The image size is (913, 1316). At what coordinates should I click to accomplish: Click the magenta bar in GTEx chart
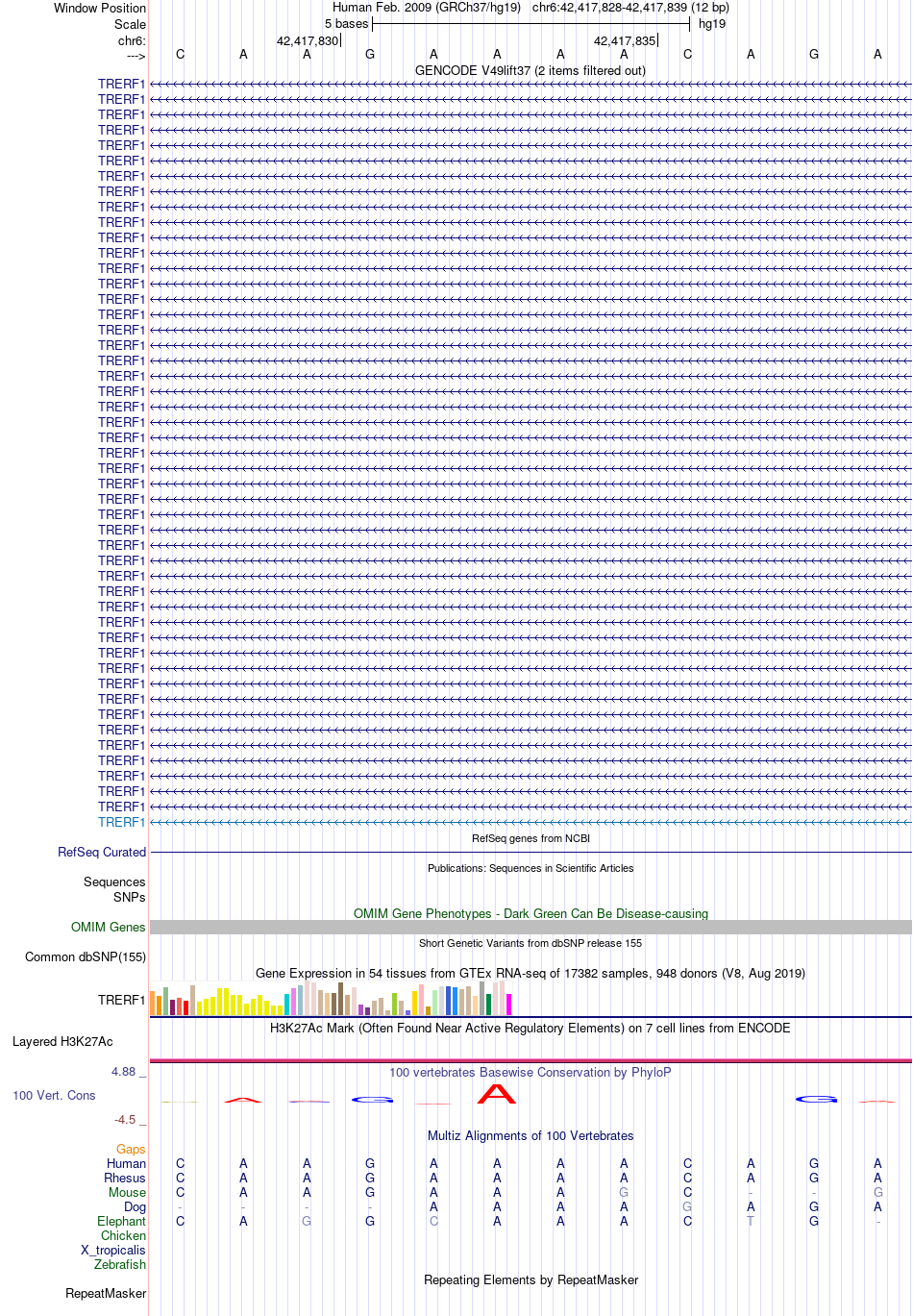[x=508, y=1005]
